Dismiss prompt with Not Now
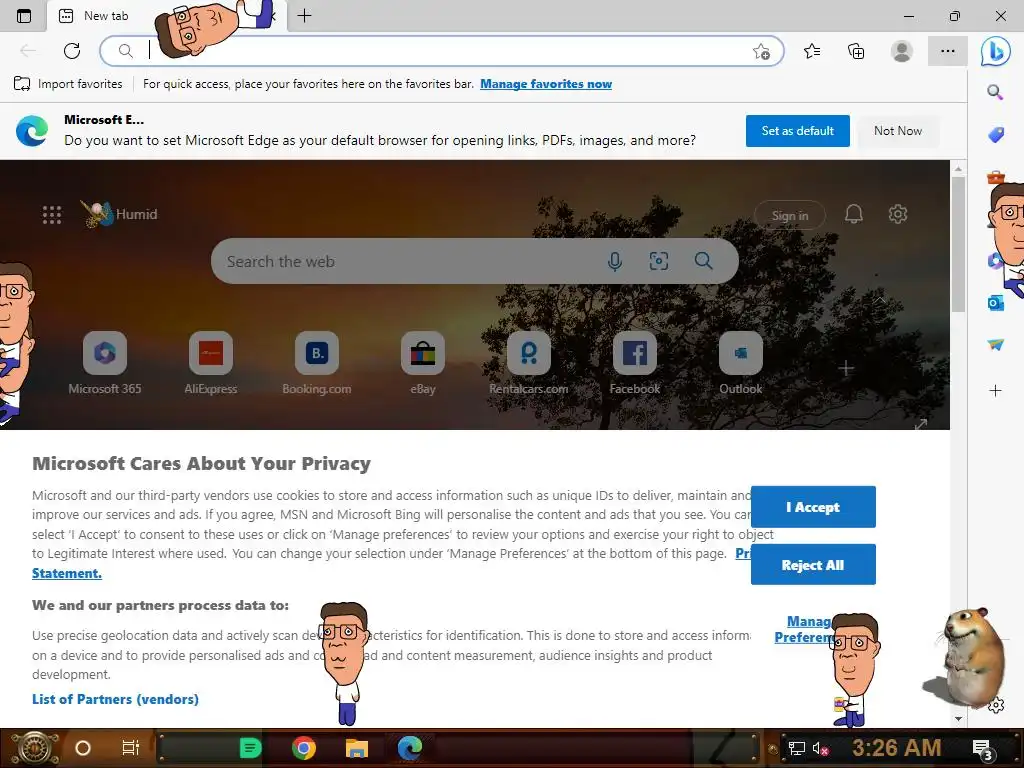Viewport: 1024px width, 768px height. tap(898, 131)
